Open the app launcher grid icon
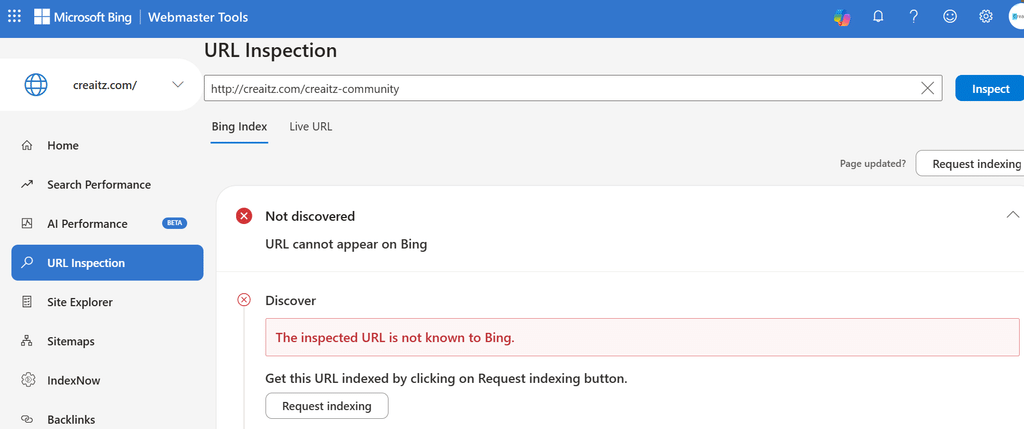 point(14,17)
